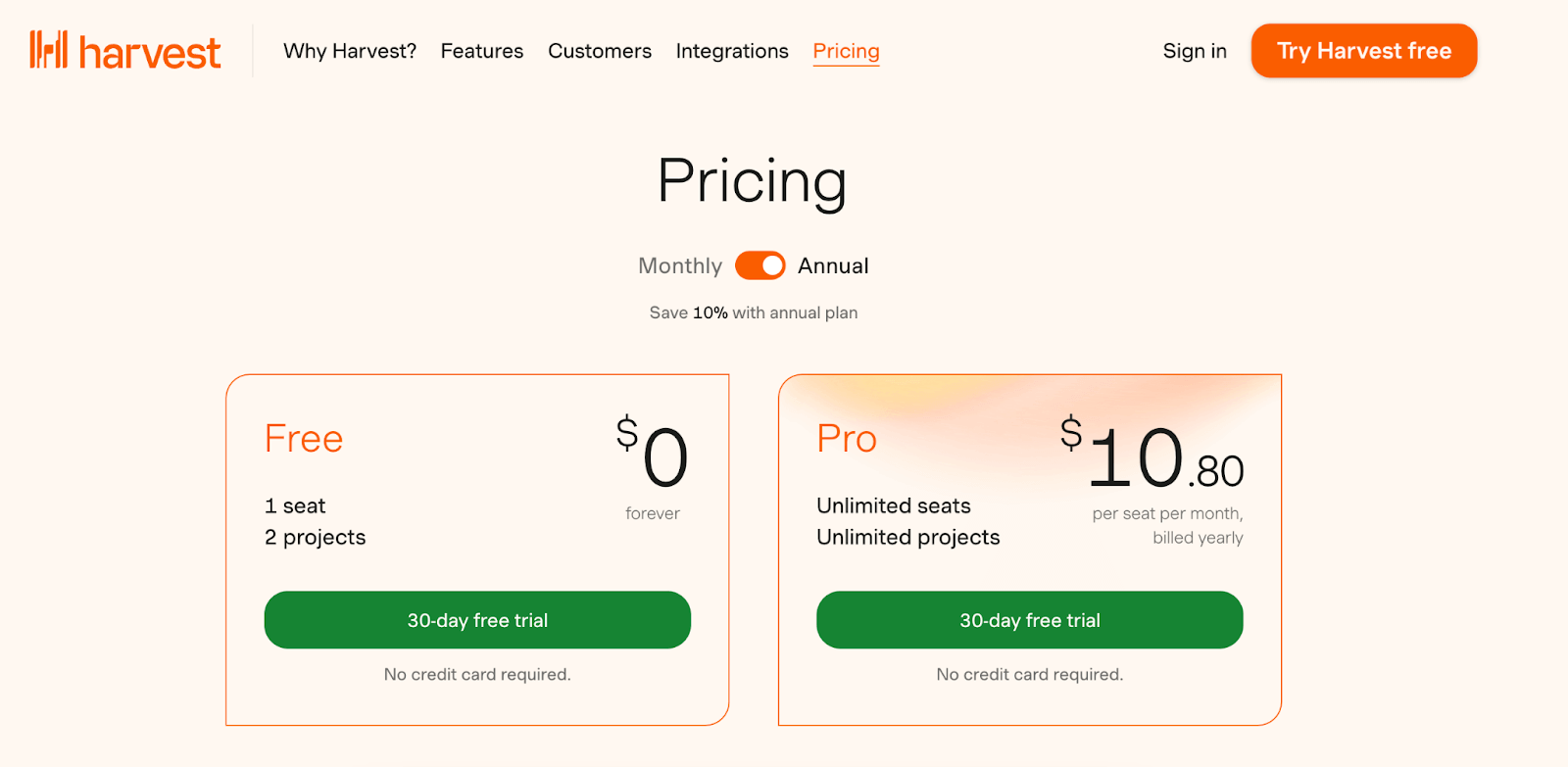
Task: Navigate to Integrations
Action: click(x=732, y=51)
